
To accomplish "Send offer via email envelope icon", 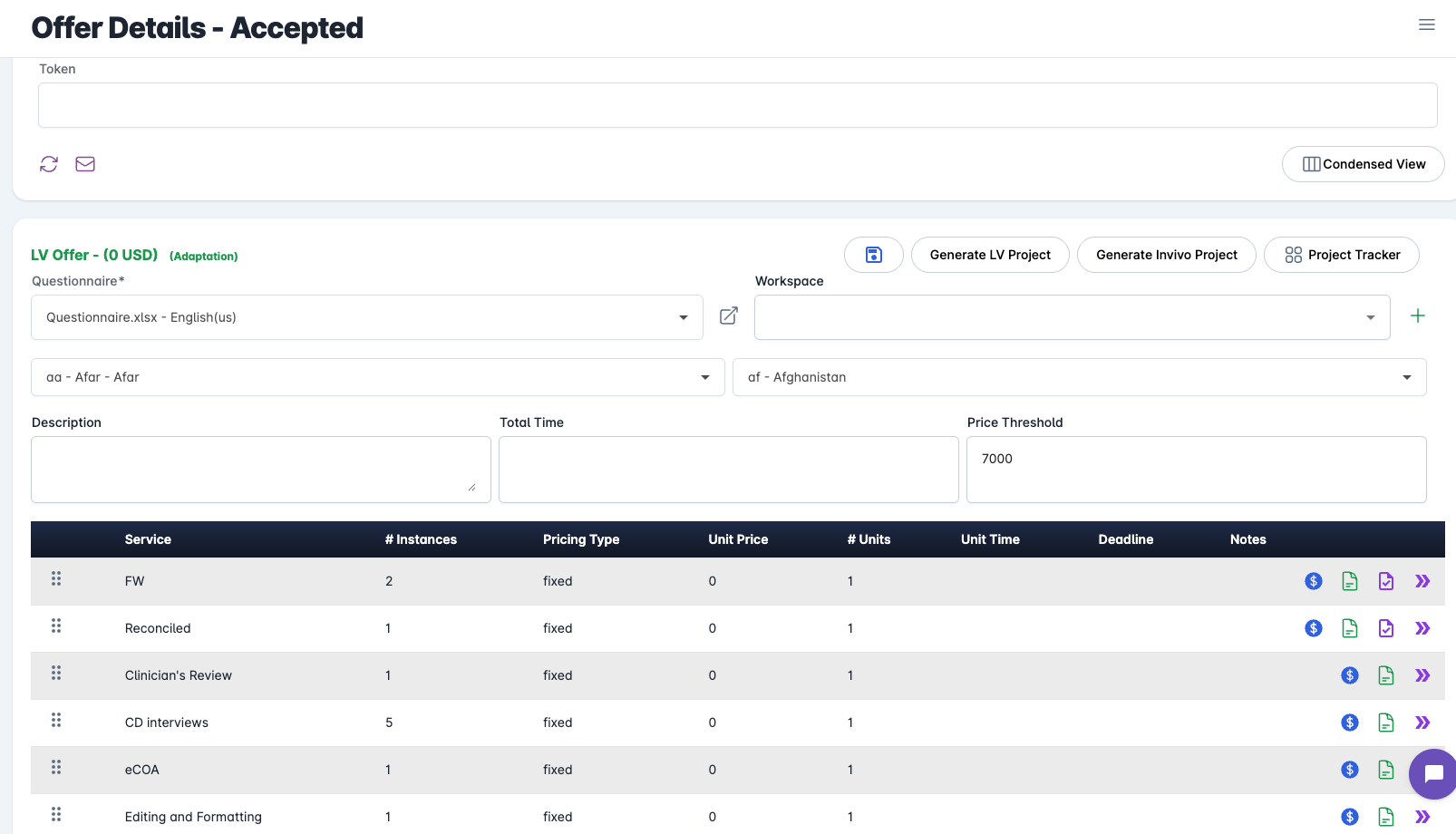I will (85, 164).
